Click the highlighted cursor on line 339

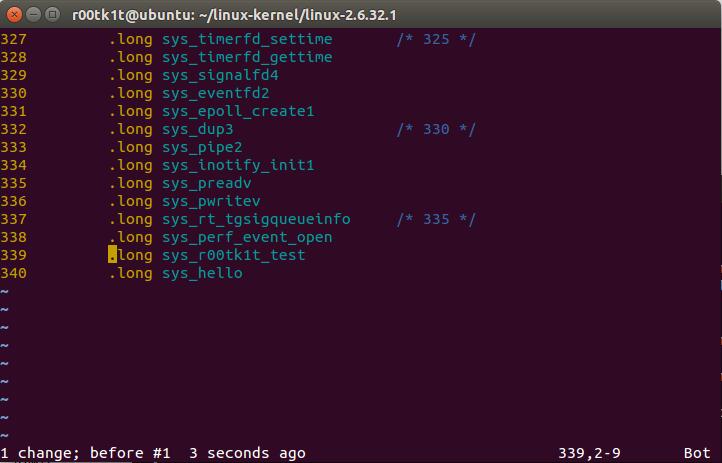[x=112, y=255]
